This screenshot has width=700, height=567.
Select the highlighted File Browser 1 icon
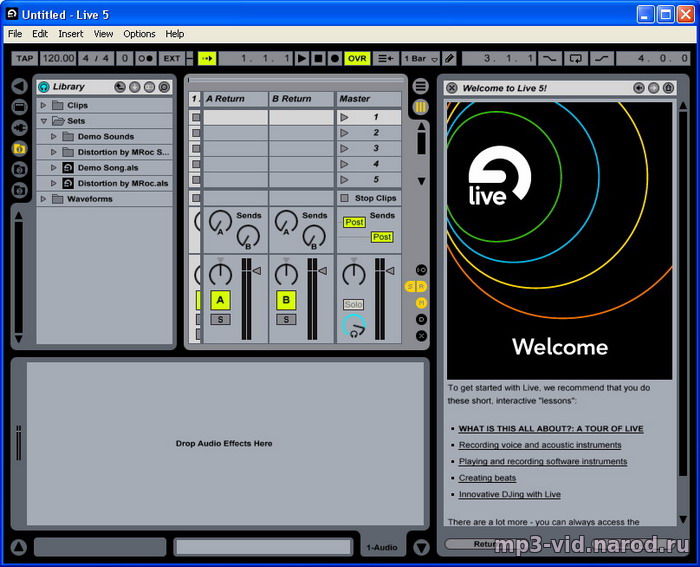pyautogui.click(x=19, y=149)
